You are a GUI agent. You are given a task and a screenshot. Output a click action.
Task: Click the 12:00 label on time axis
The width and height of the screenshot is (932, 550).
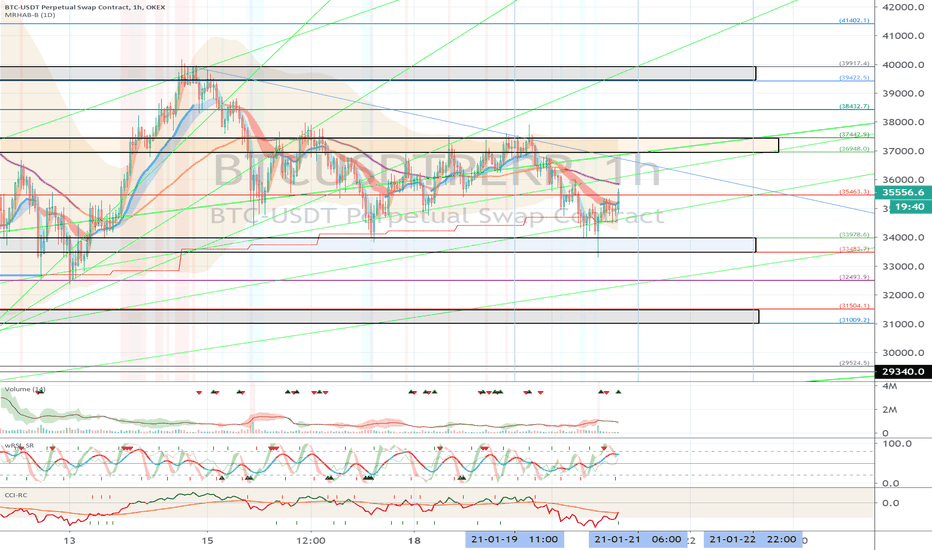point(311,540)
